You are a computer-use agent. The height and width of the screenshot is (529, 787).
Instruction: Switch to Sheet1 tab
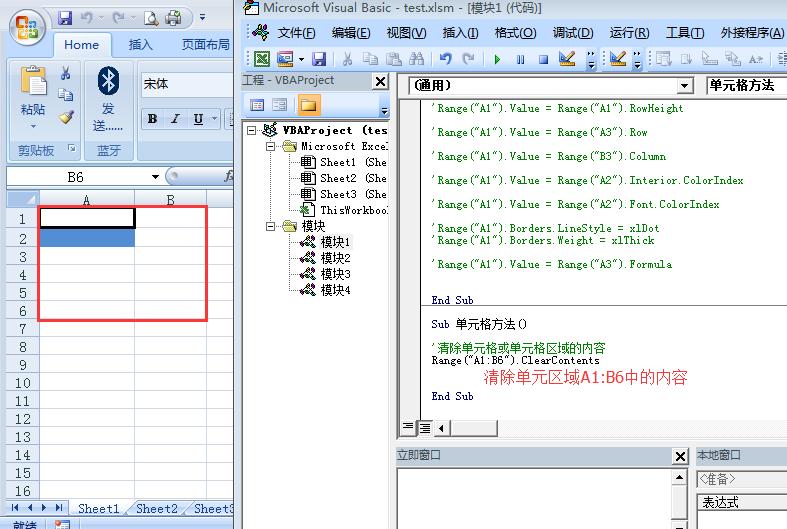pos(99,508)
